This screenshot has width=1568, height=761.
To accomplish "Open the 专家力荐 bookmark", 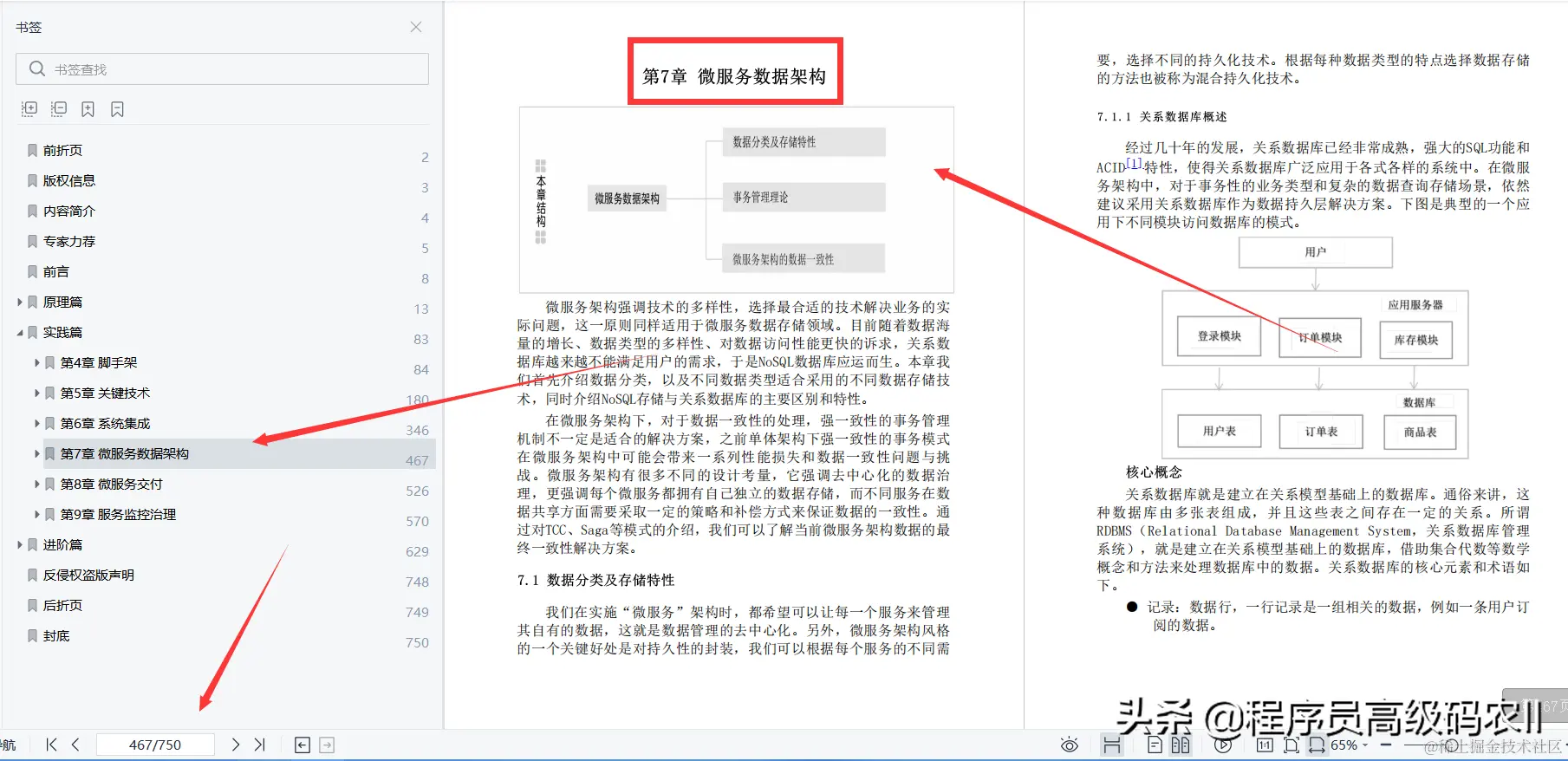I will coord(69,241).
